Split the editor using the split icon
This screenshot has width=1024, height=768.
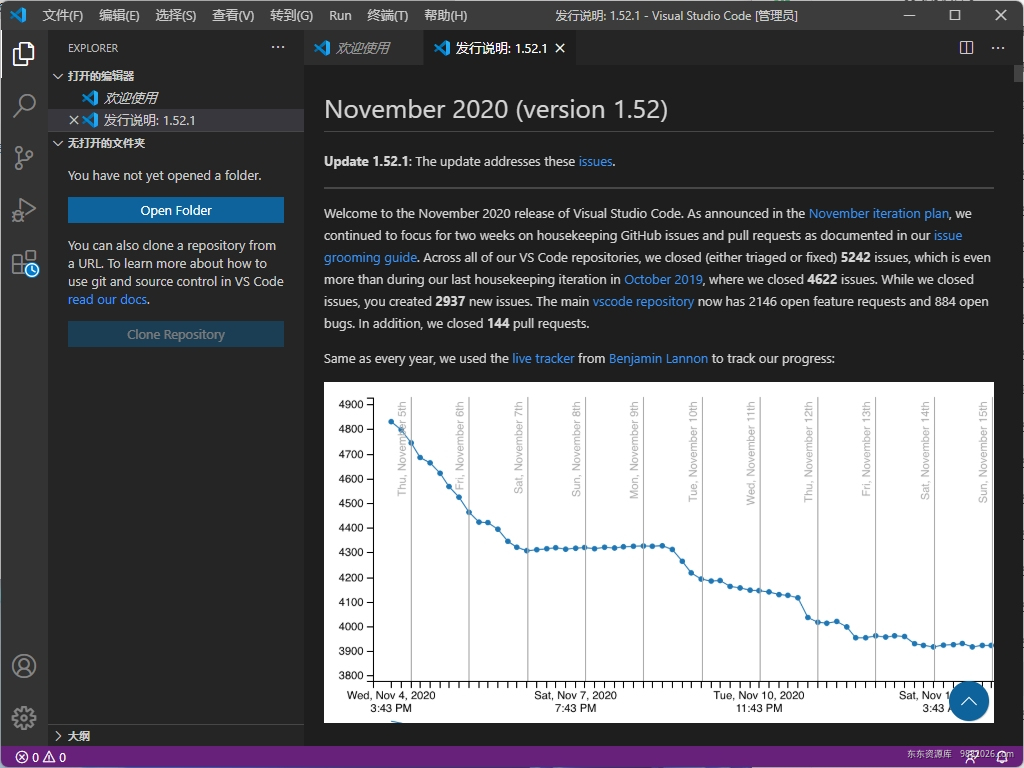tap(965, 47)
